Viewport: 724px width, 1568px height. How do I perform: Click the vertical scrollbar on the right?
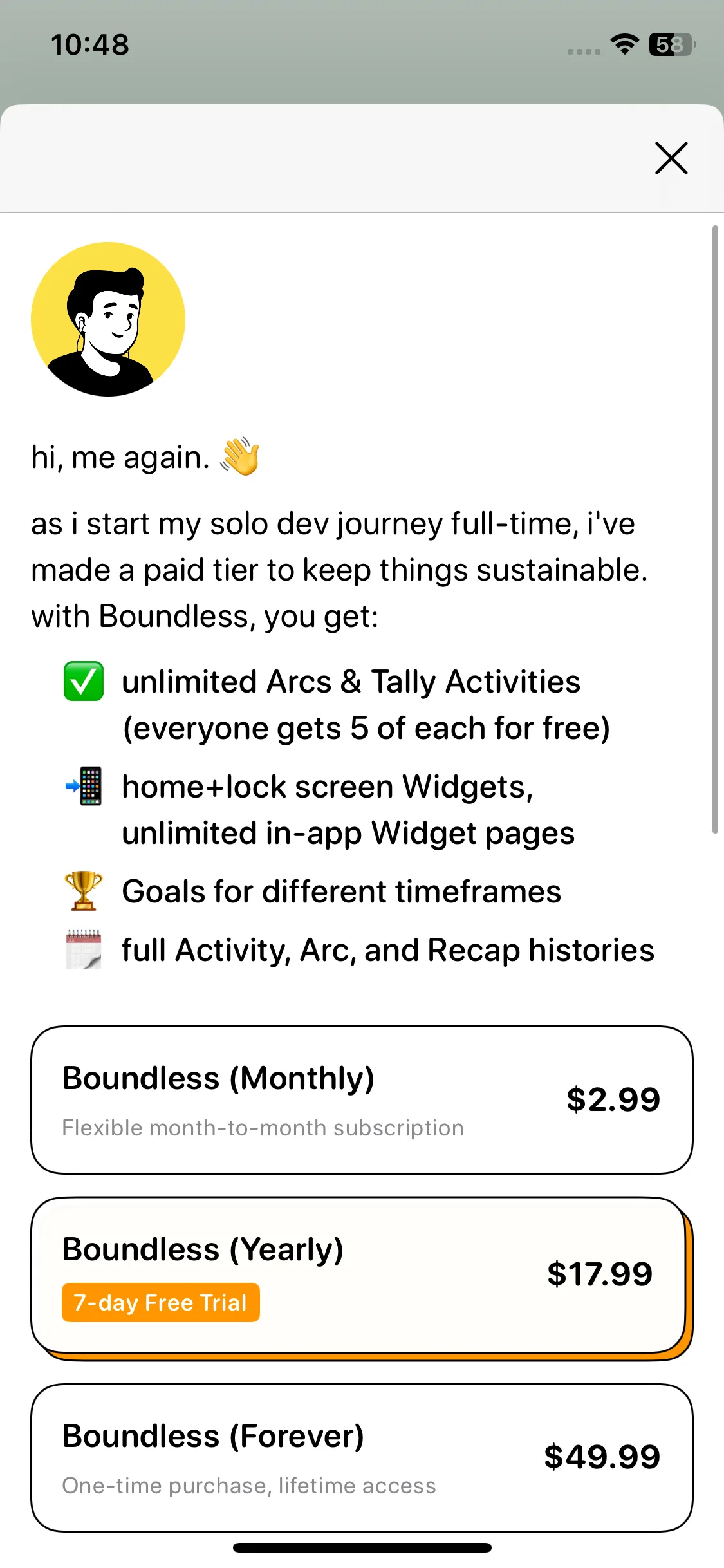pyautogui.click(x=715, y=529)
